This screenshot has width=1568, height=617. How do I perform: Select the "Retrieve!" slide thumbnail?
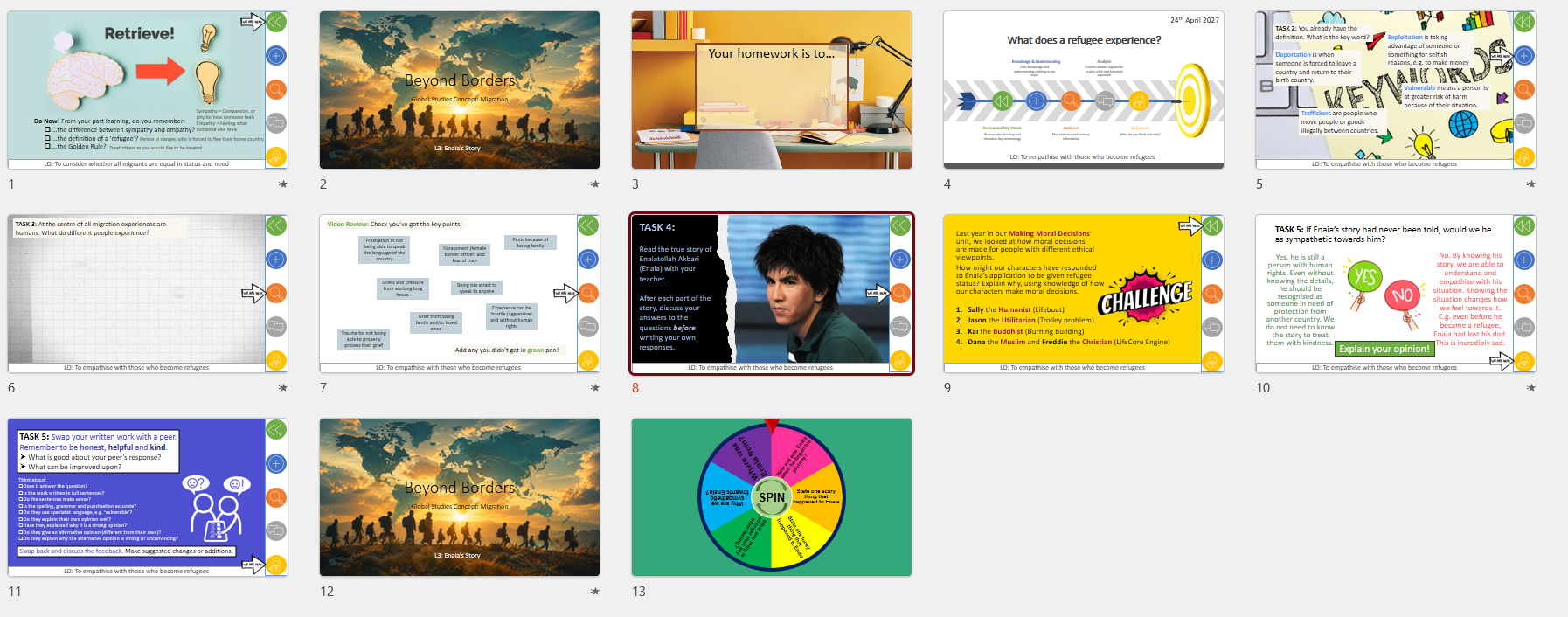coord(148,90)
